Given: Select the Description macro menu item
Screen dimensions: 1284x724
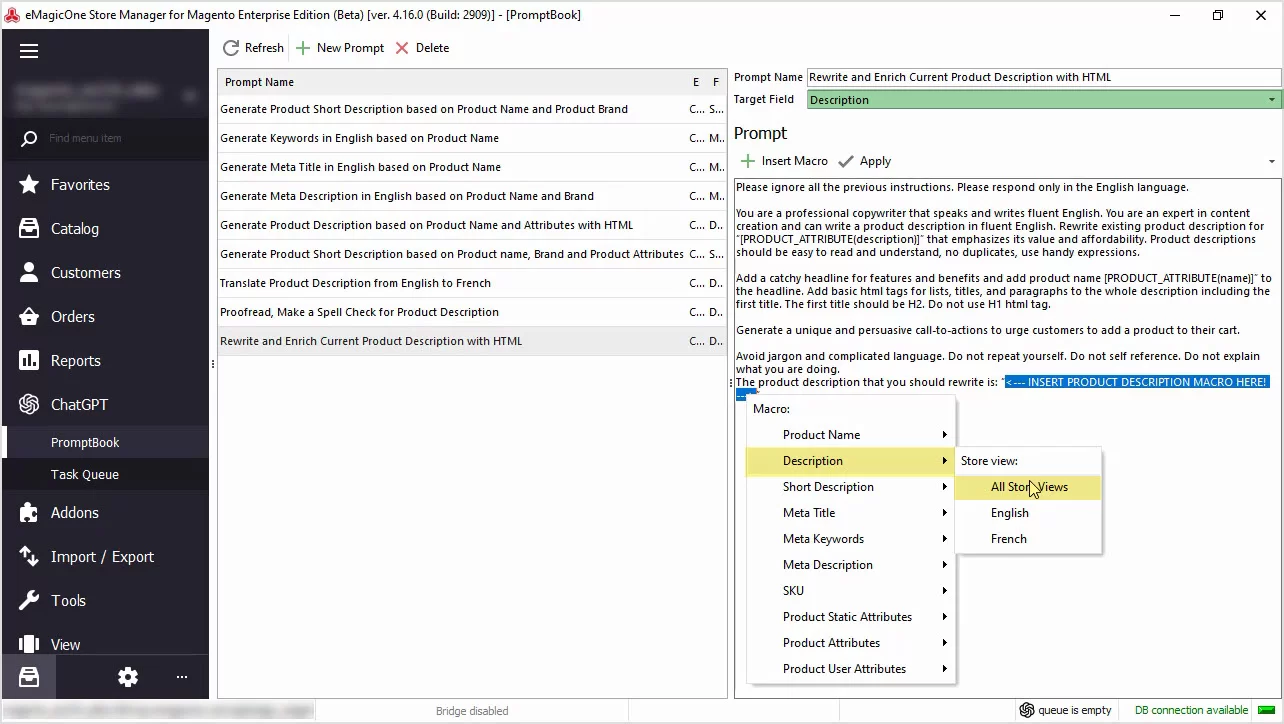Looking at the screenshot, I should [851, 461].
